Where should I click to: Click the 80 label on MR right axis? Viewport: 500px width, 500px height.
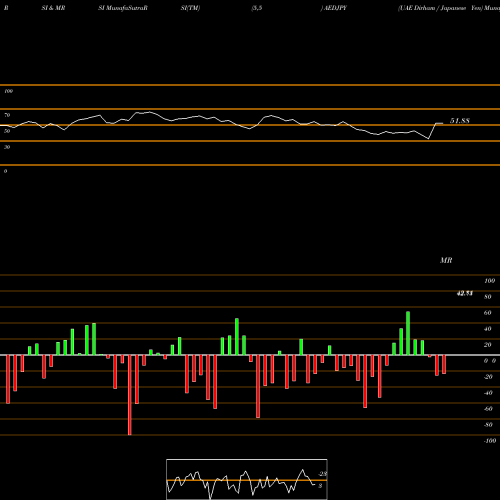tap(488, 297)
